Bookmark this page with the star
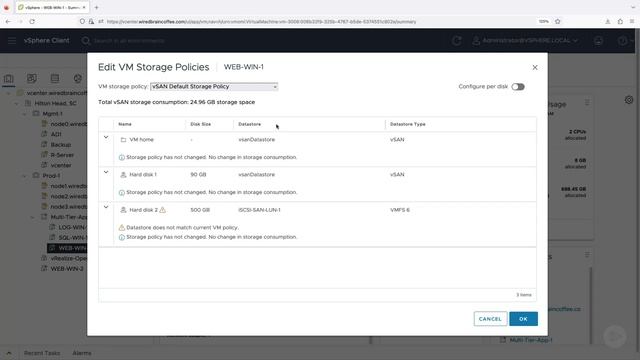The width and height of the screenshot is (640, 360). (x=558, y=21)
